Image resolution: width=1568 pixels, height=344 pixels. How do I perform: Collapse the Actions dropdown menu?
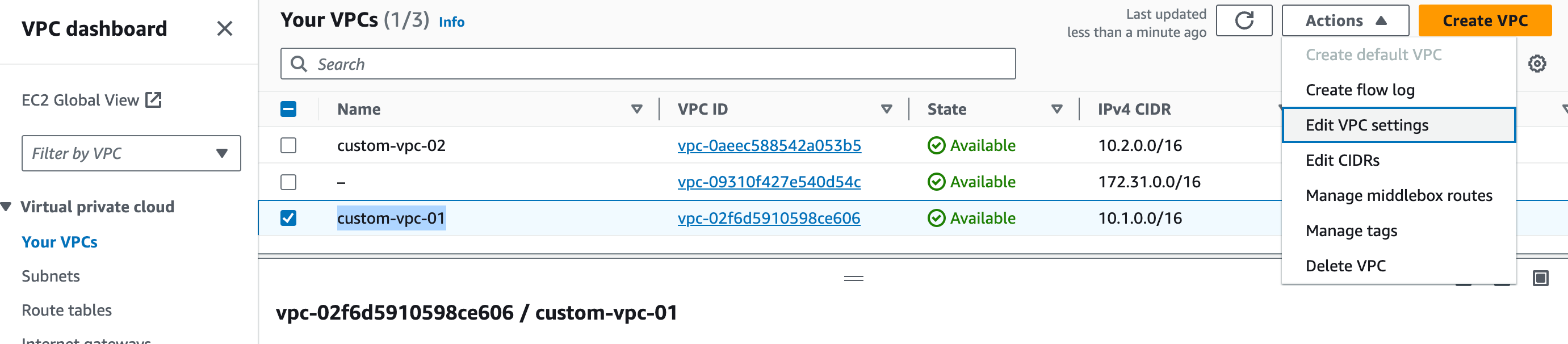(x=1345, y=20)
